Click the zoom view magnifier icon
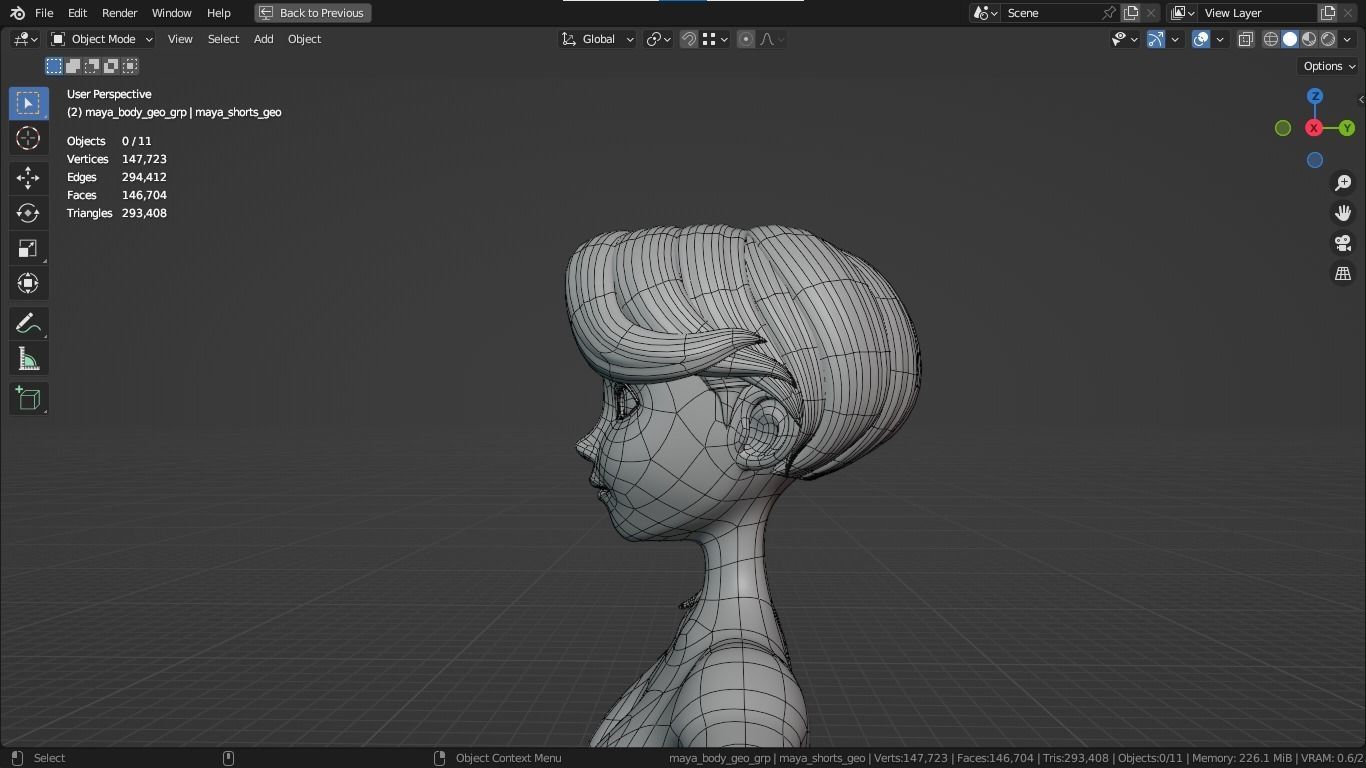1366x768 pixels. pyautogui.click(x=1343, y=183)
